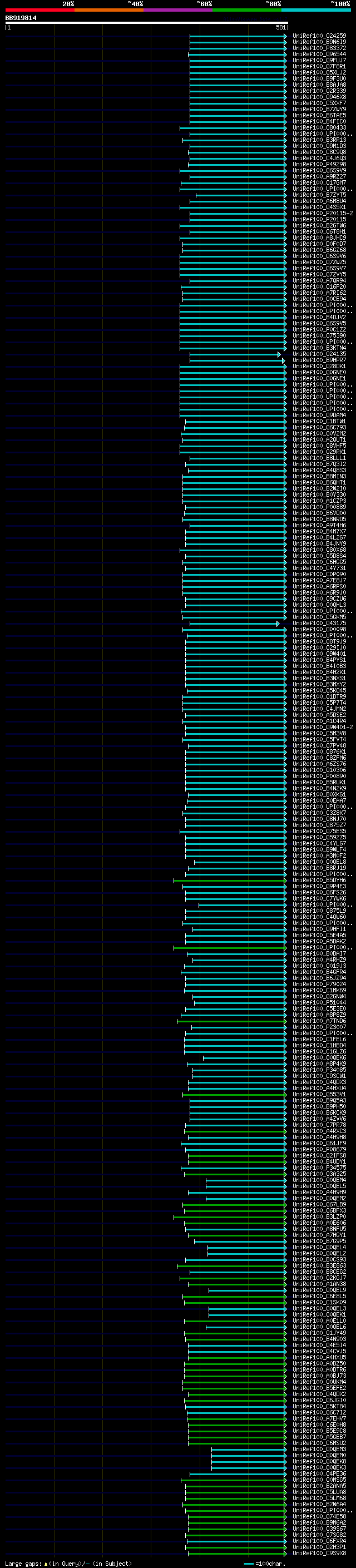Click the orange ~40% identity legend segment

(109, 10)
